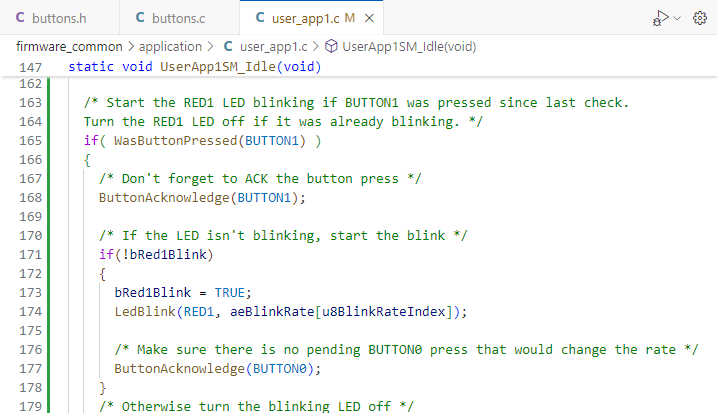The width and height of the screenshot is (717, 413).
Task: Click the comment on line 176
Action: pyautogui.click(x=407, y=349)
